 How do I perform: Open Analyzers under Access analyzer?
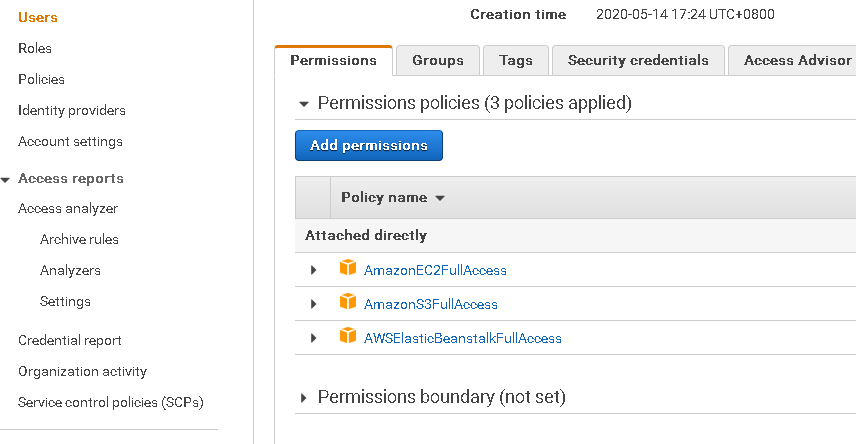click(x=70, y=270)
